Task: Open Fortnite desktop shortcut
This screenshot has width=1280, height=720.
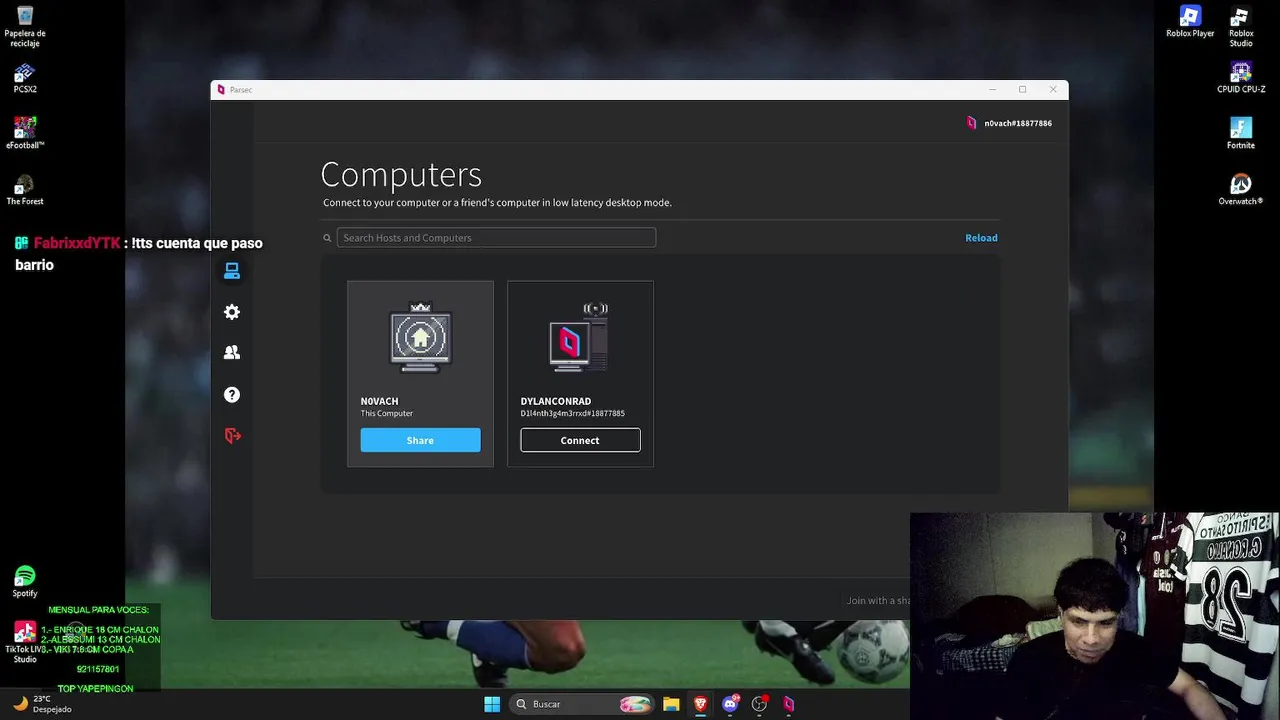Action: coord(1241,134)
